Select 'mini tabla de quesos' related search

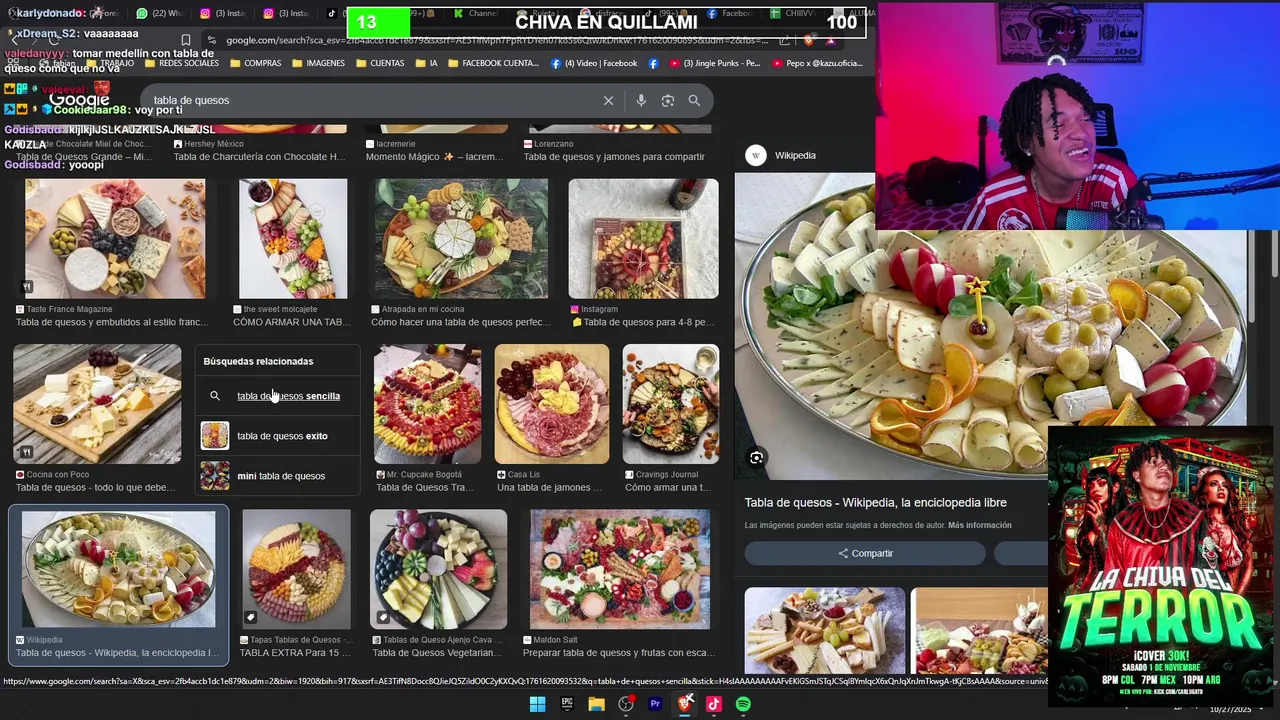click(277, 476)
